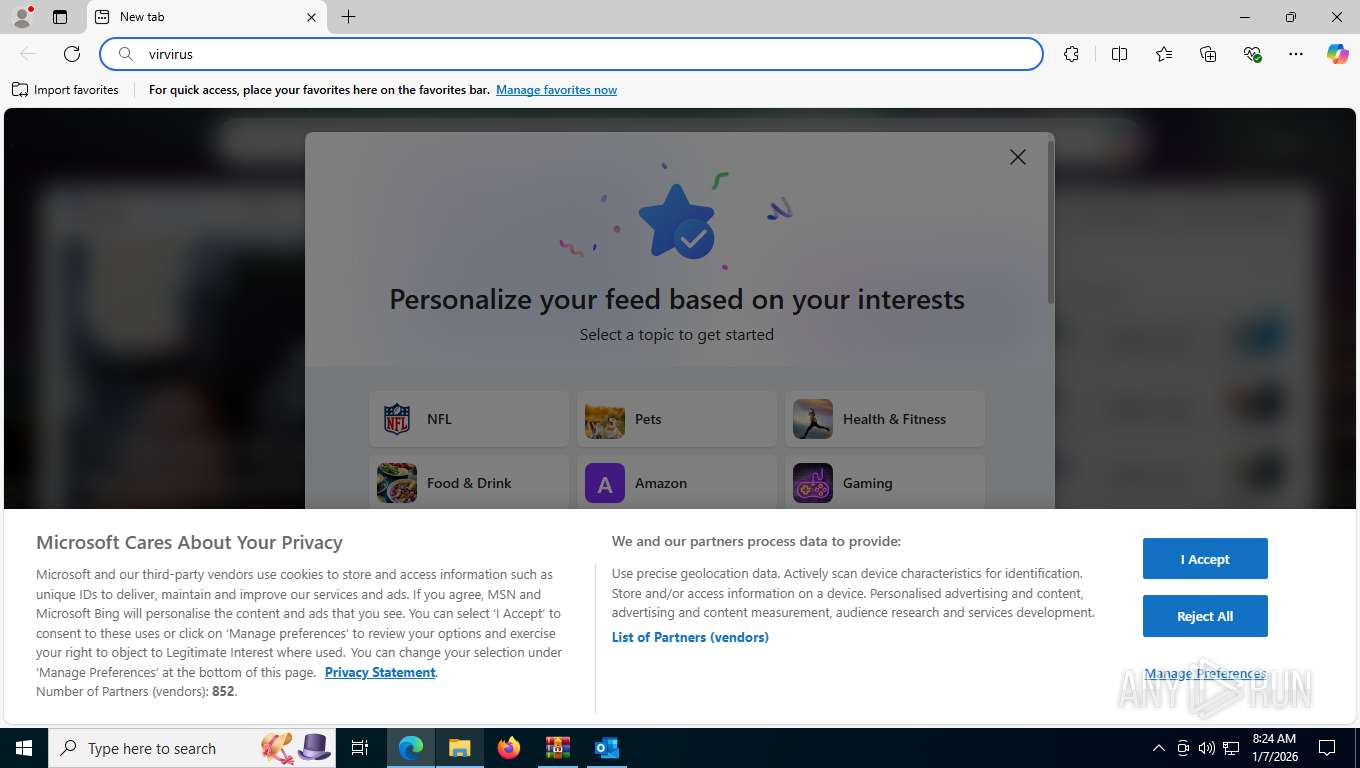This screenshot has width=1360, height=768.
Task: Go back with the back arrow
Action: pos(28,54)
